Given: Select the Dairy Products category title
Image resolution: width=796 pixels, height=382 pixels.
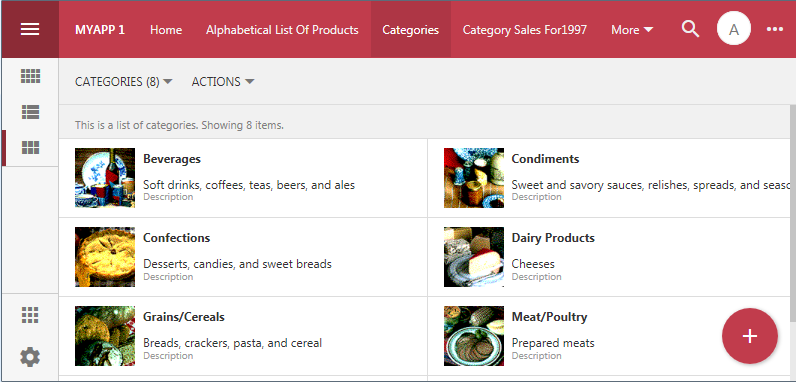Looking at the screenshot, I should [553, 238].
